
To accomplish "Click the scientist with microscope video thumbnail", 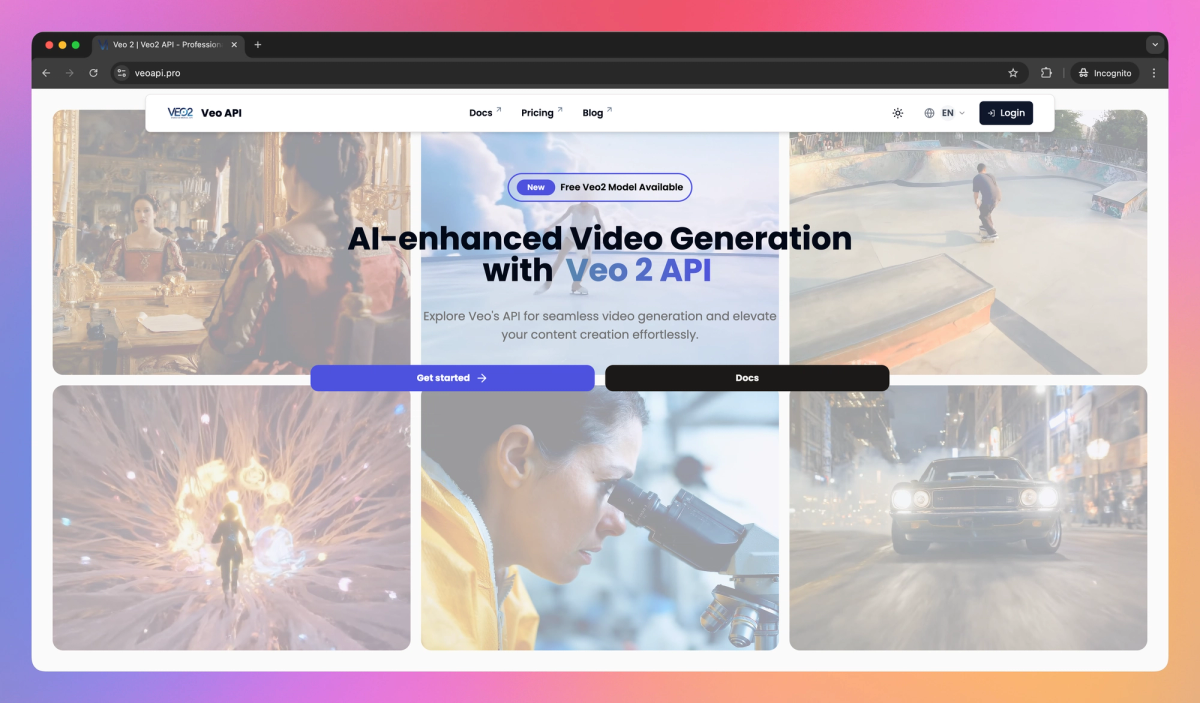I will point(600,518).
